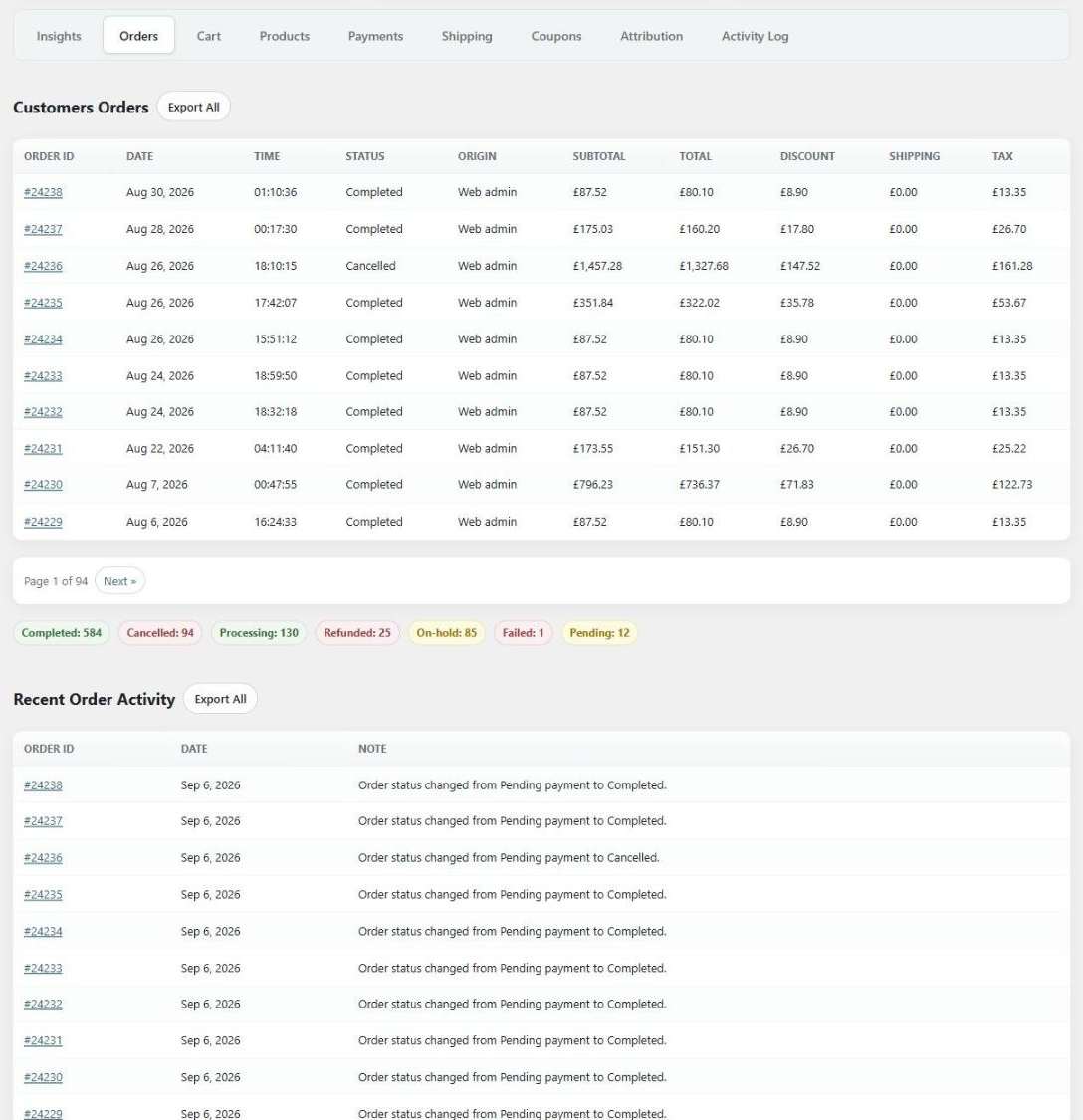The image size is (1083, 1120).
Task: Click the Page 1 of 94 label
Action: pos(56,581)
